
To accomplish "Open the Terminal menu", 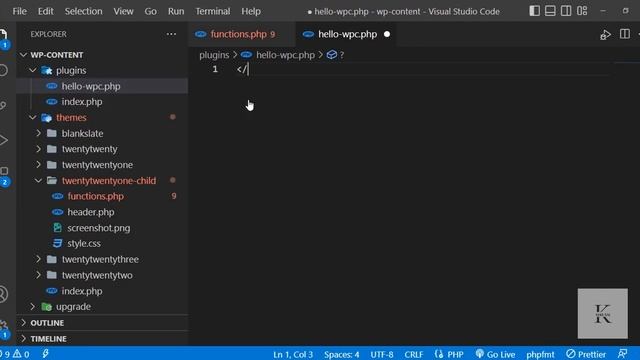I will (213, 11).
